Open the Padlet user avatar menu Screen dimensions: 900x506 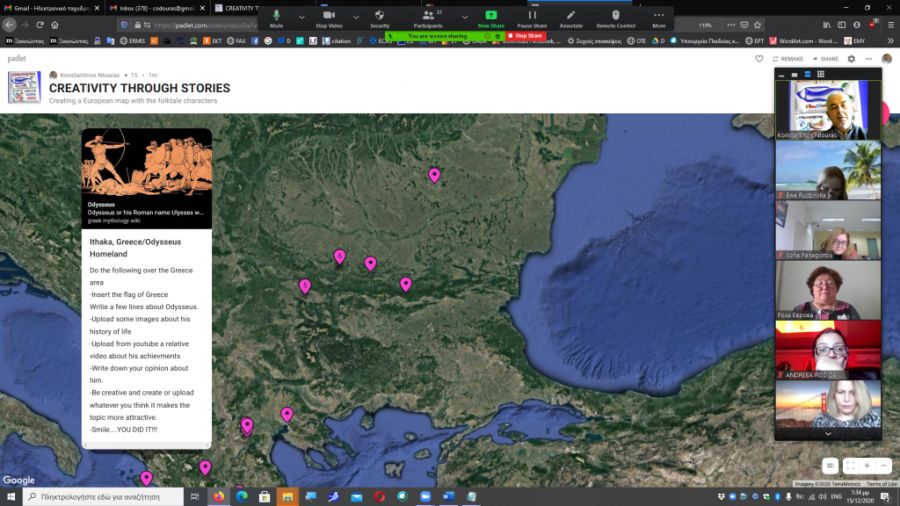click(887, 59)
